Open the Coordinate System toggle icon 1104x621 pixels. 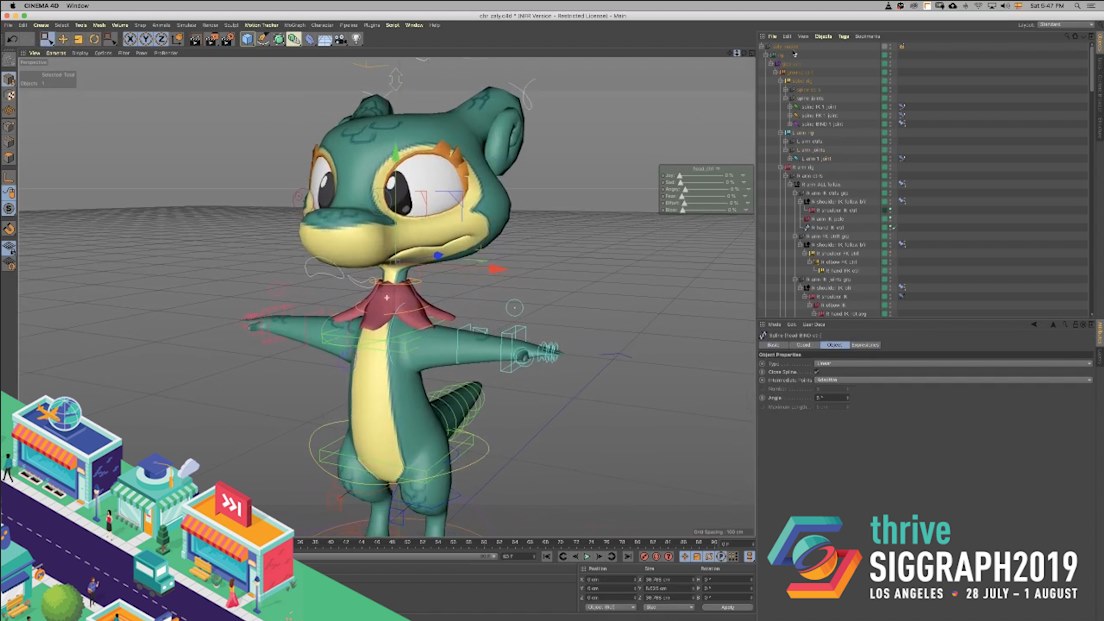pos(177,39)
